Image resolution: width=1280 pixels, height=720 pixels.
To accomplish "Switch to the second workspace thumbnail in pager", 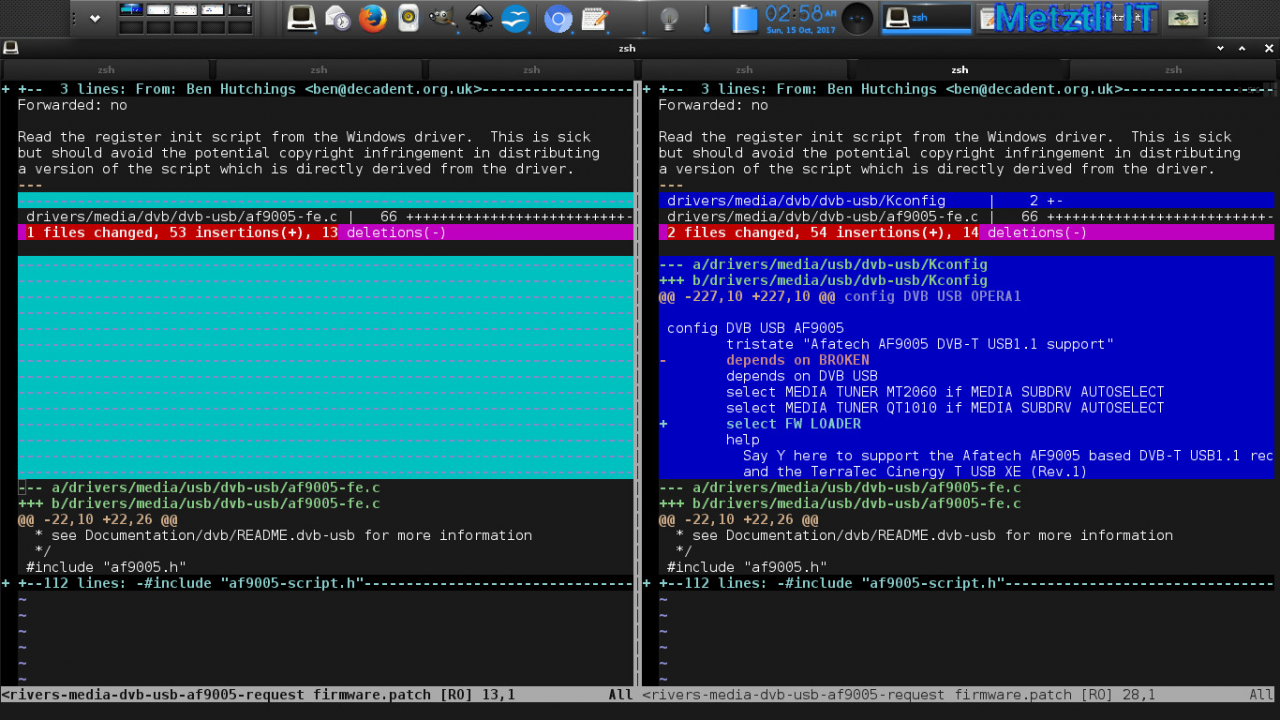I will (x=158, y=10).
